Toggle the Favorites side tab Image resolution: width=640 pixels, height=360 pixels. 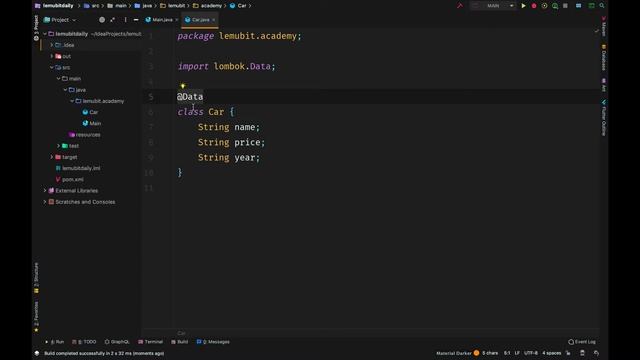[36, 316]
